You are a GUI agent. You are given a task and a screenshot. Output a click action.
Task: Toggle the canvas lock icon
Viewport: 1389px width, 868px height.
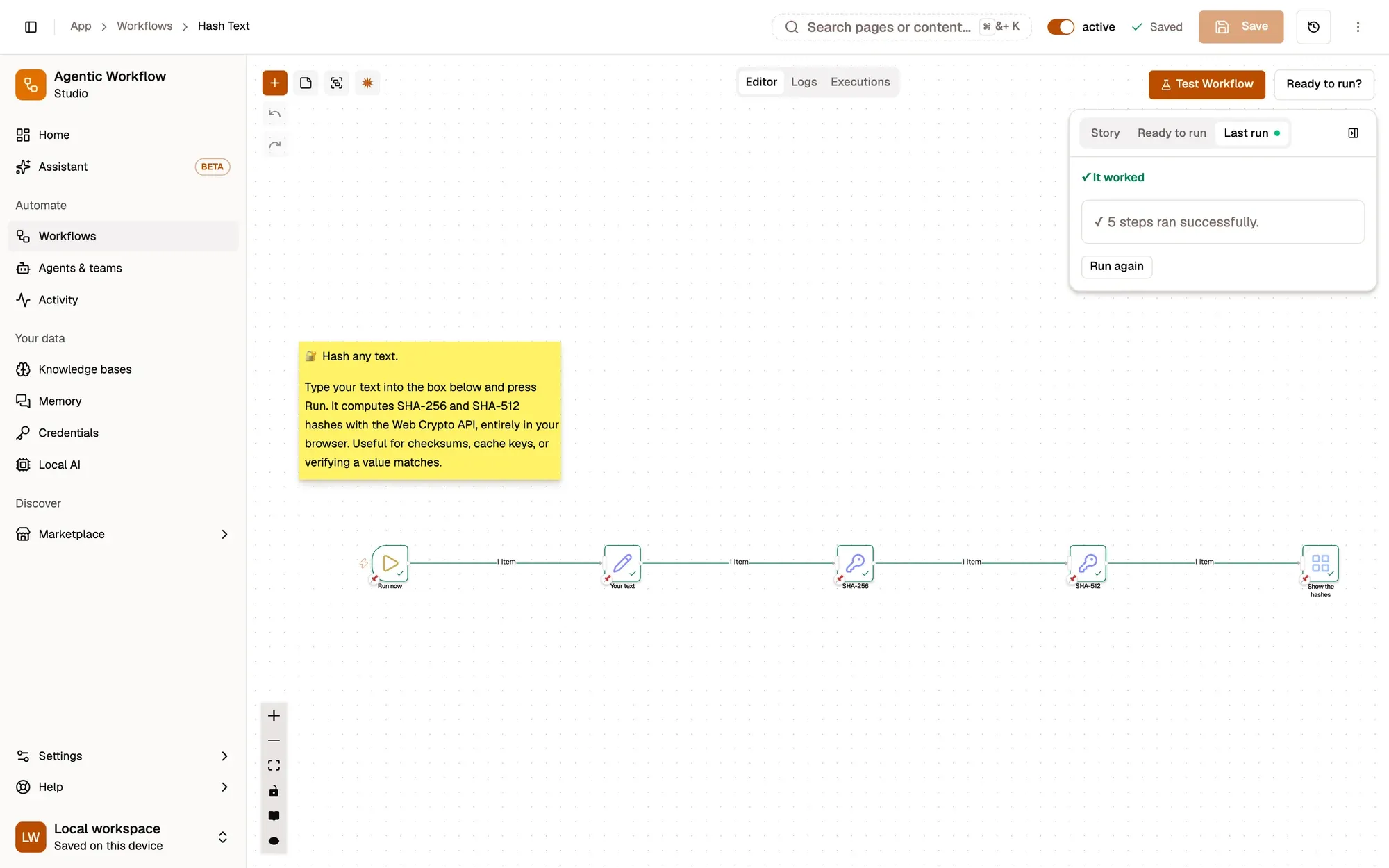[x=274, y=791]
